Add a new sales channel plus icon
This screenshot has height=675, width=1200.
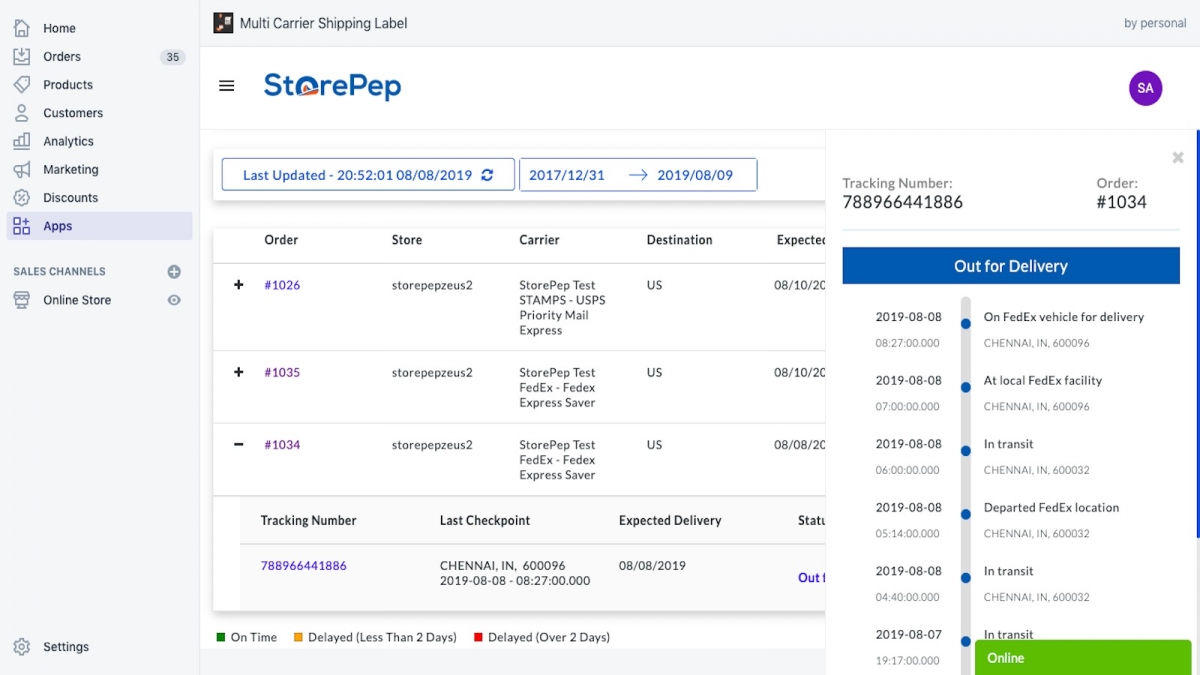[x=174, y=272]
